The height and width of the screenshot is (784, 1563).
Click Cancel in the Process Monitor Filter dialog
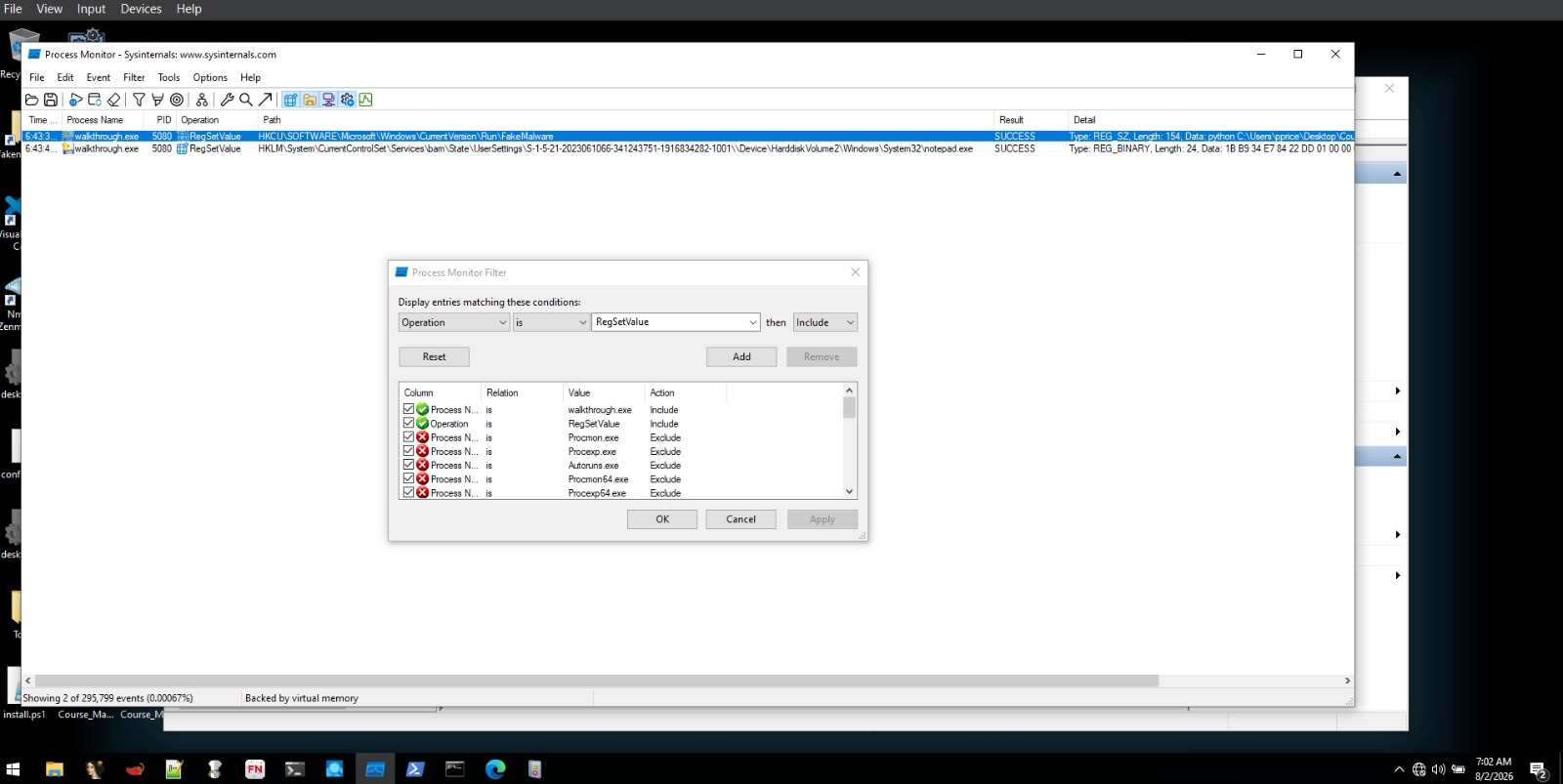pos(740,519)
